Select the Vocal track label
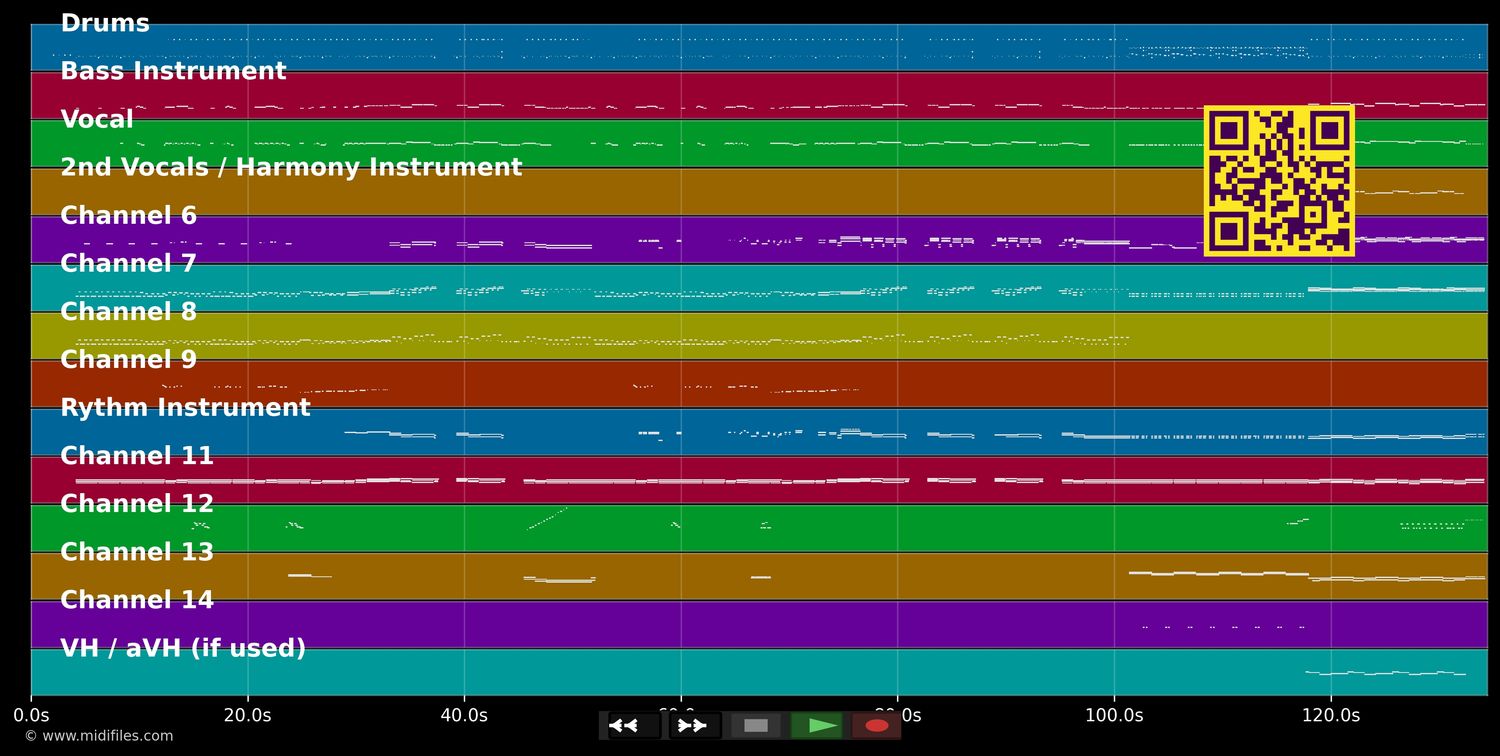The height and width of the screenshot is (756, 1500). pos(96,118)
